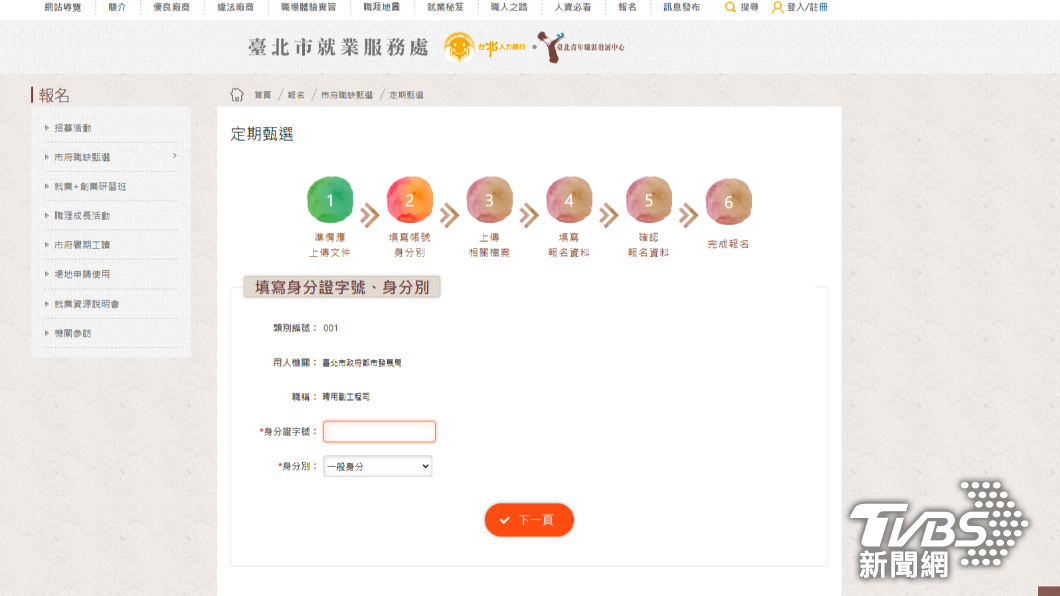Click step 1 green circle 準備應上傳文件
The image size is (1060, 596).
point(330,200)
